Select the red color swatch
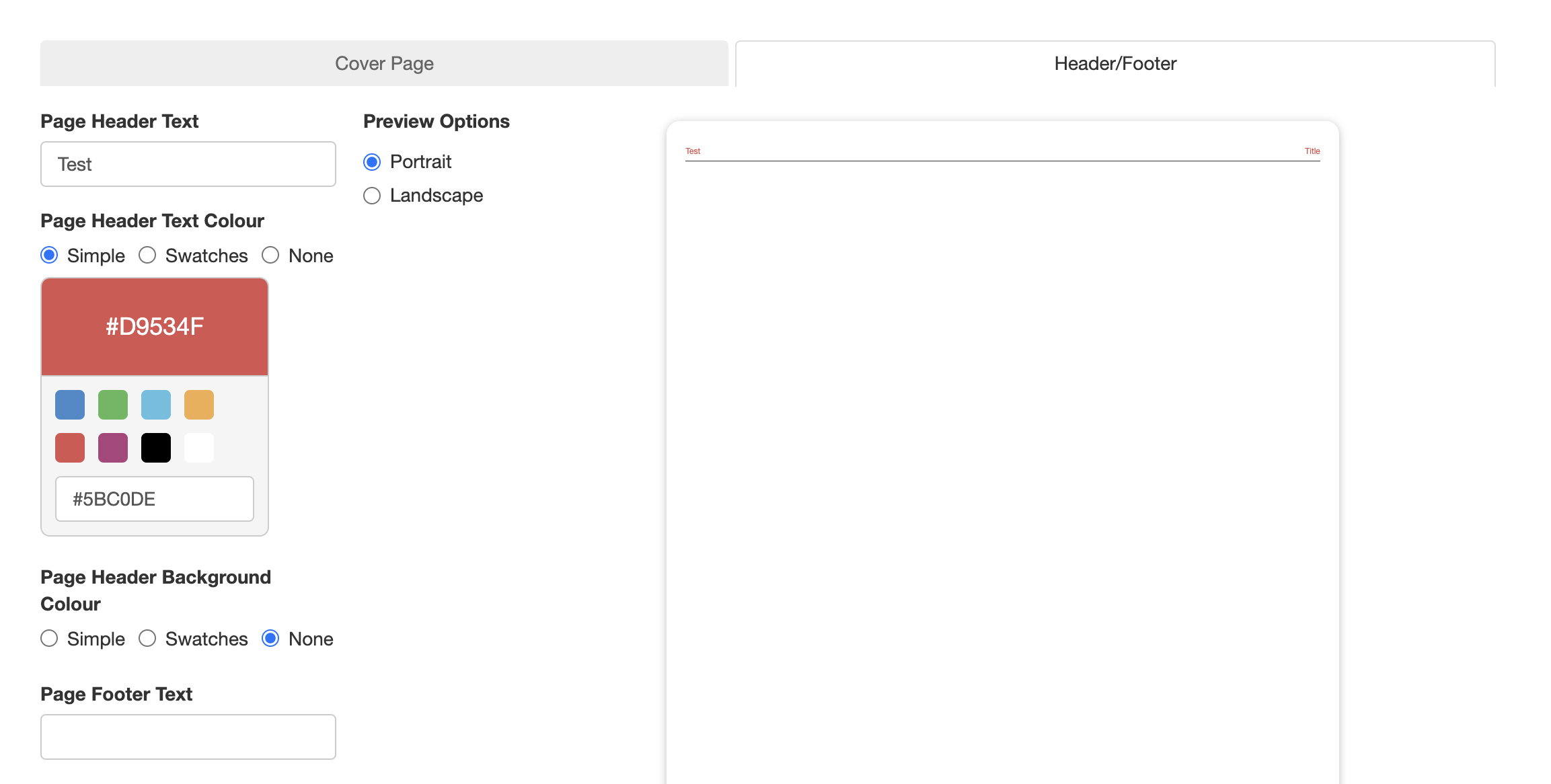The width and height of the screenshot is (1551, 784). pyautogui.click(x=69, y=447)
